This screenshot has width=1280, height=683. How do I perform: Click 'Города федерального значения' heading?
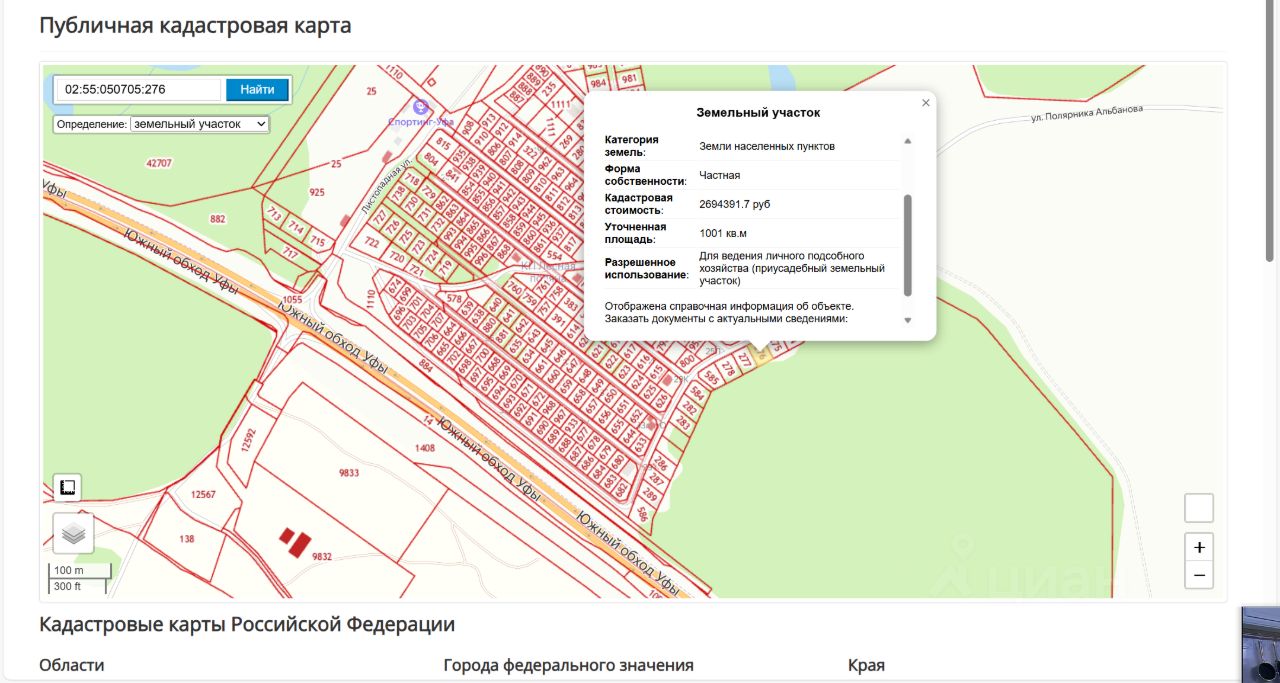pyautogui.click(x=568, y=665)
